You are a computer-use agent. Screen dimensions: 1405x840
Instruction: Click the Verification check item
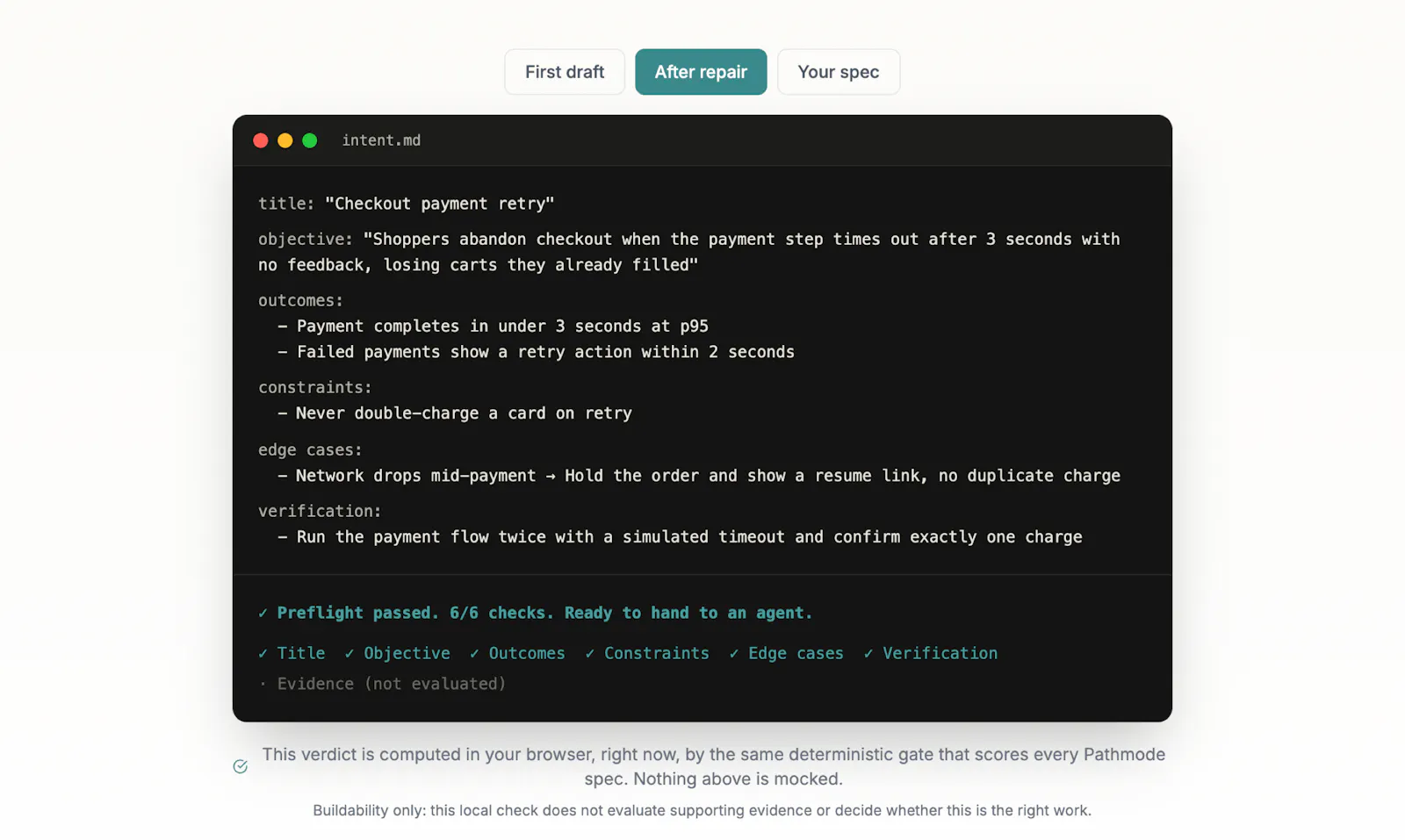point(931,653)
